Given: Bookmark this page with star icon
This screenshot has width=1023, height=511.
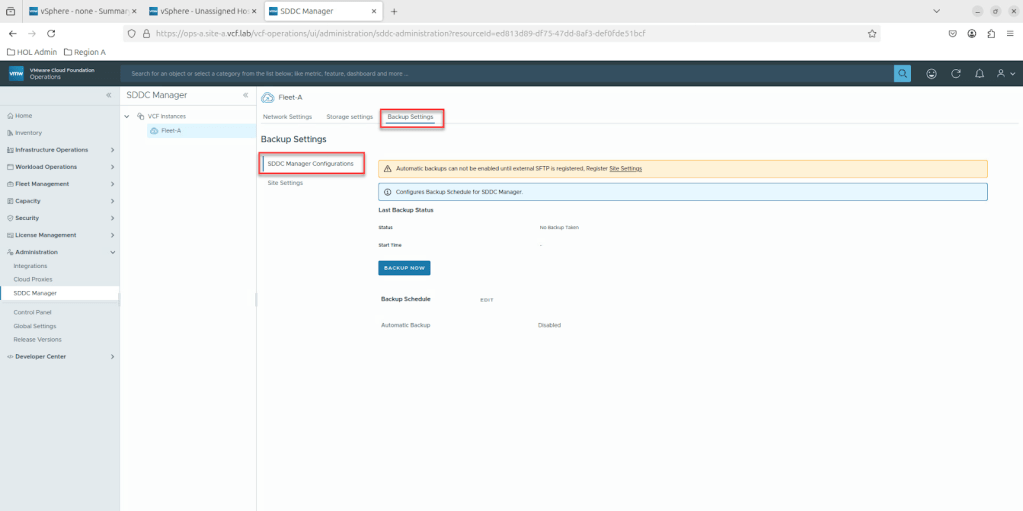Looking at the screenshot, I should pyautogui.click(x=872, y=33).
